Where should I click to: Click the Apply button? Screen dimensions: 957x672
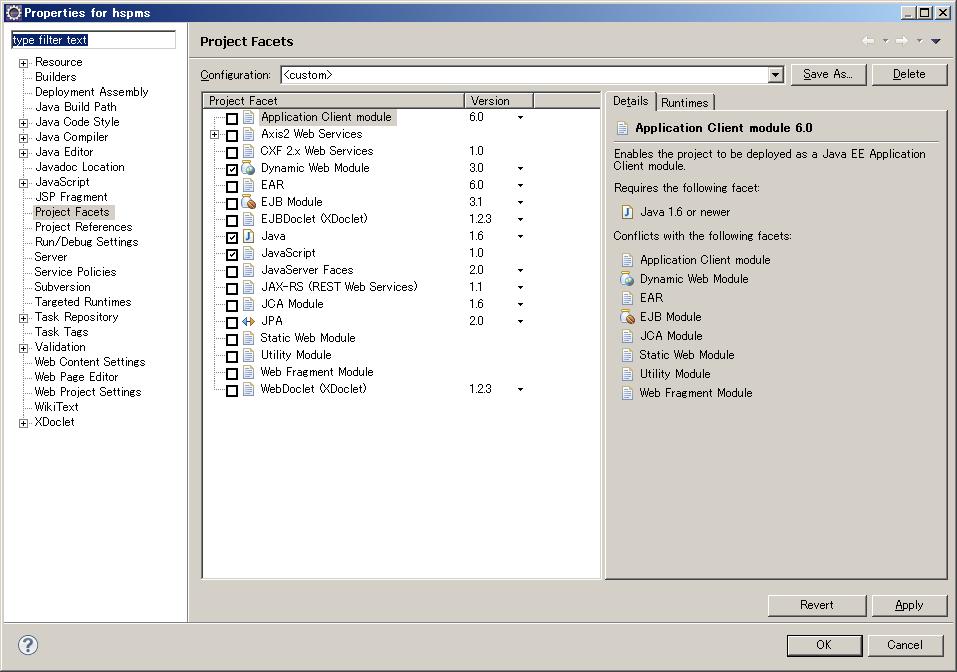[x=909, y=605]
